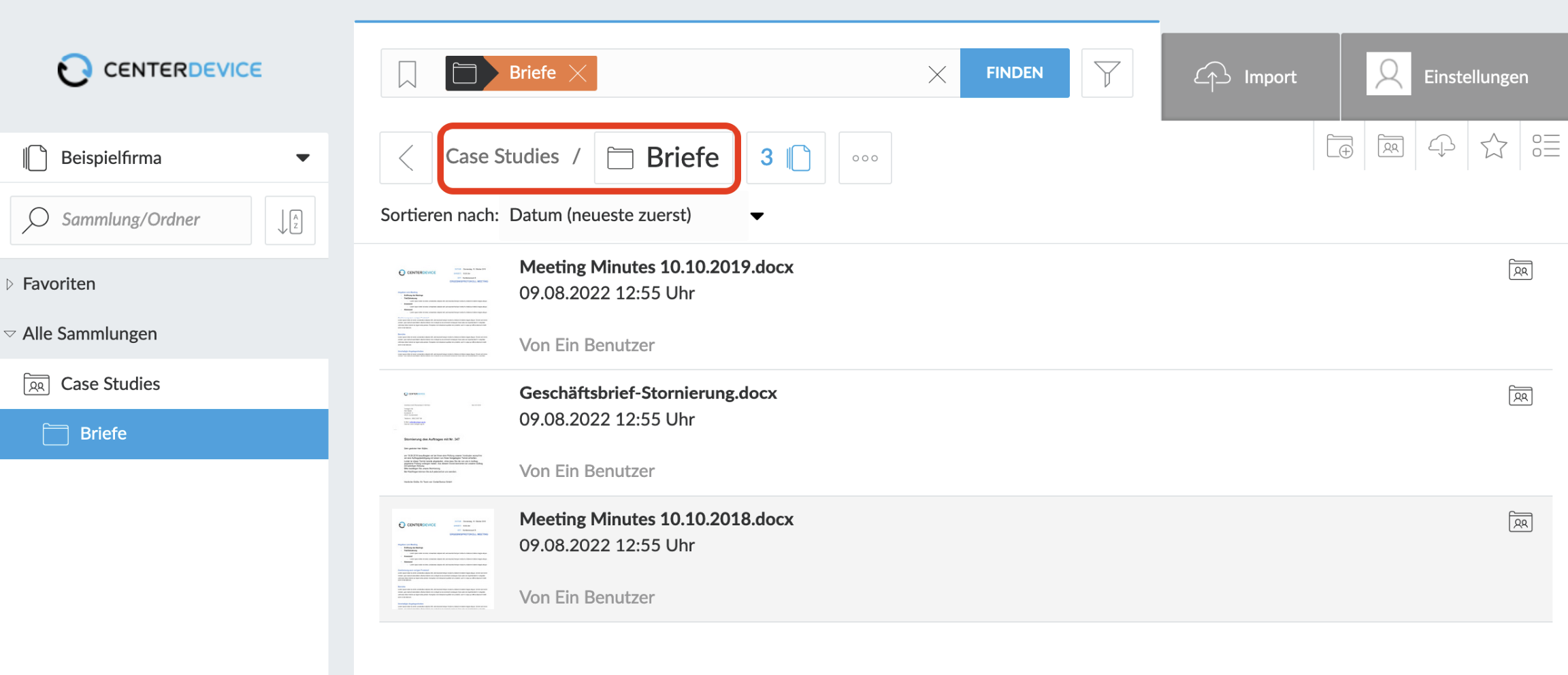The image size is (1568, 675).
Task: Select Case Studies collection in sidebar
Action: tap(164, 384)
